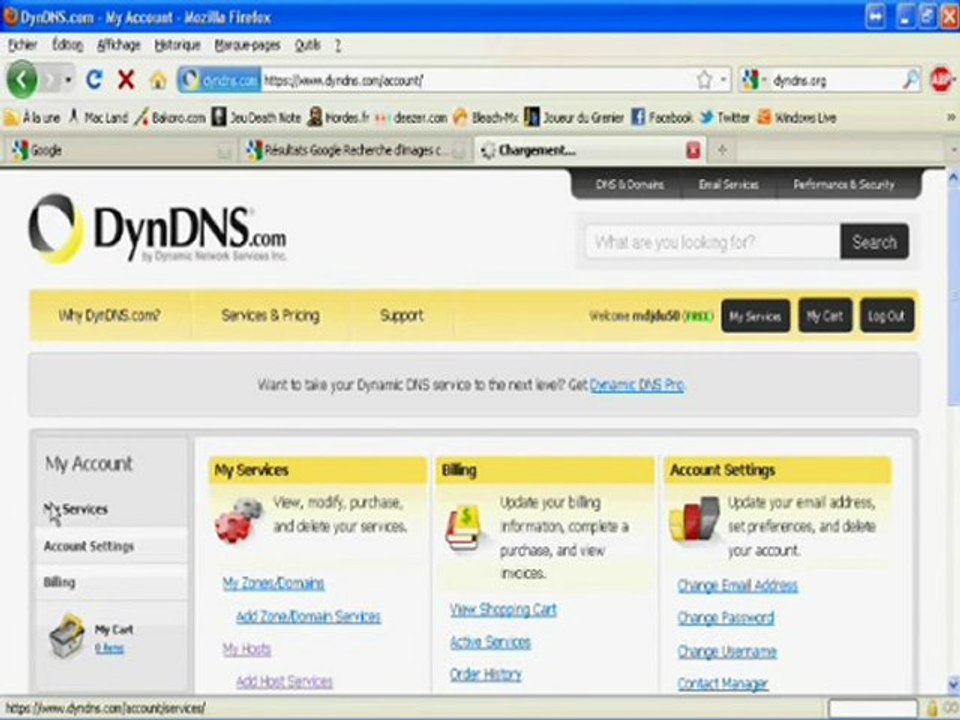Open the My Zones/Domains link
Screen dimensions: 960x720
[x=273, y=583]
